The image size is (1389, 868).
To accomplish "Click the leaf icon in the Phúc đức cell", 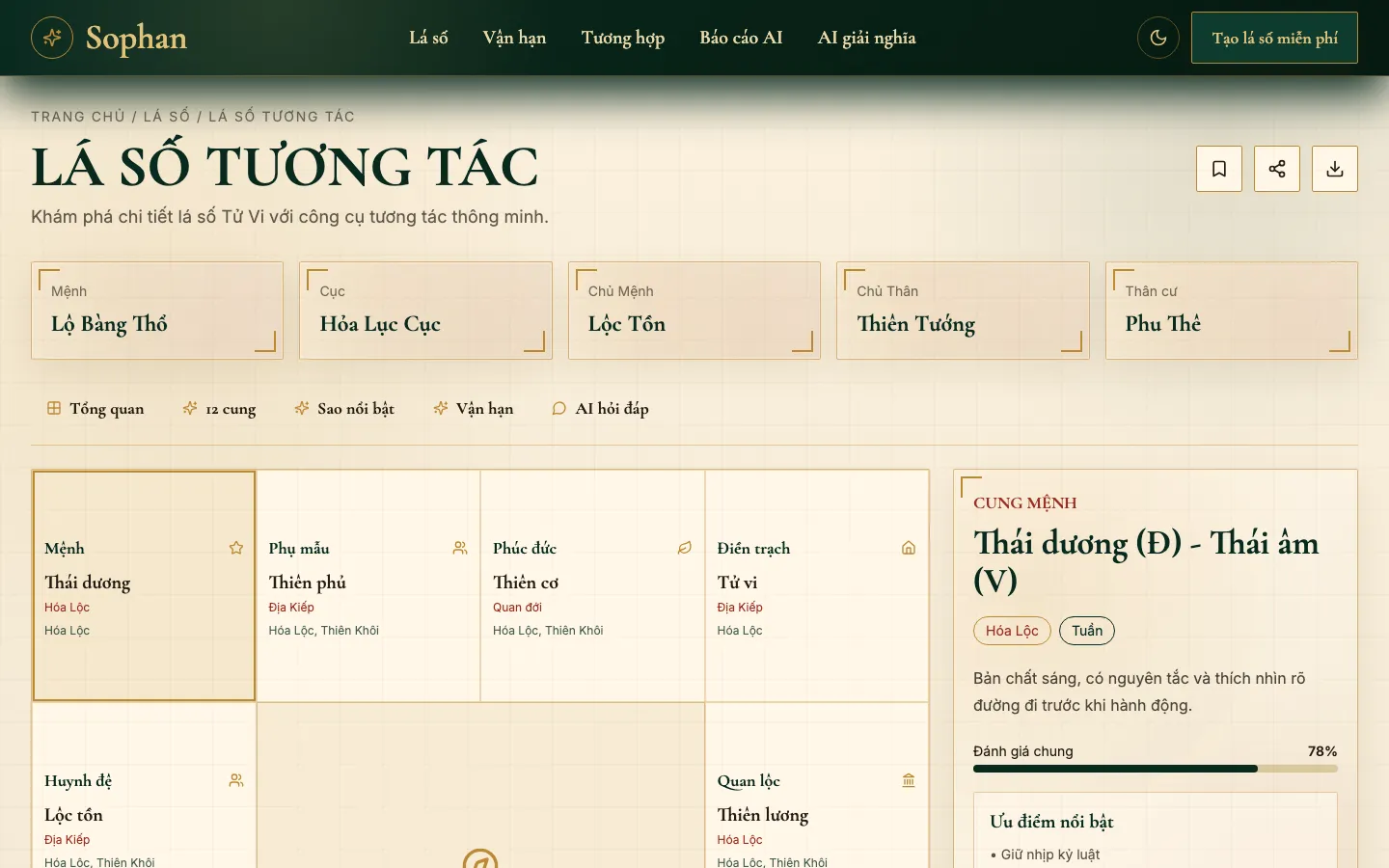I will (x=685, y=548).
